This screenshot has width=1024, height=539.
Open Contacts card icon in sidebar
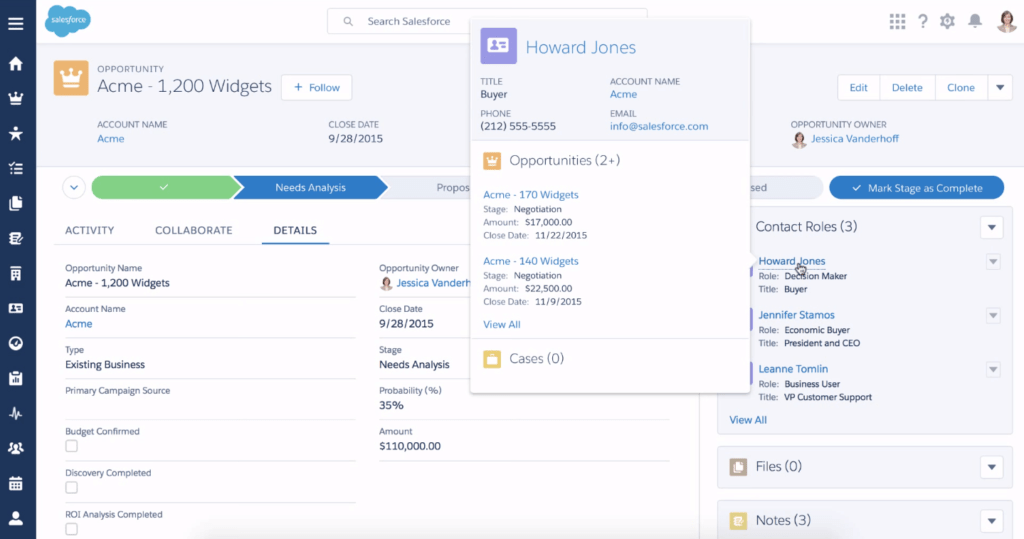[16, 308]
